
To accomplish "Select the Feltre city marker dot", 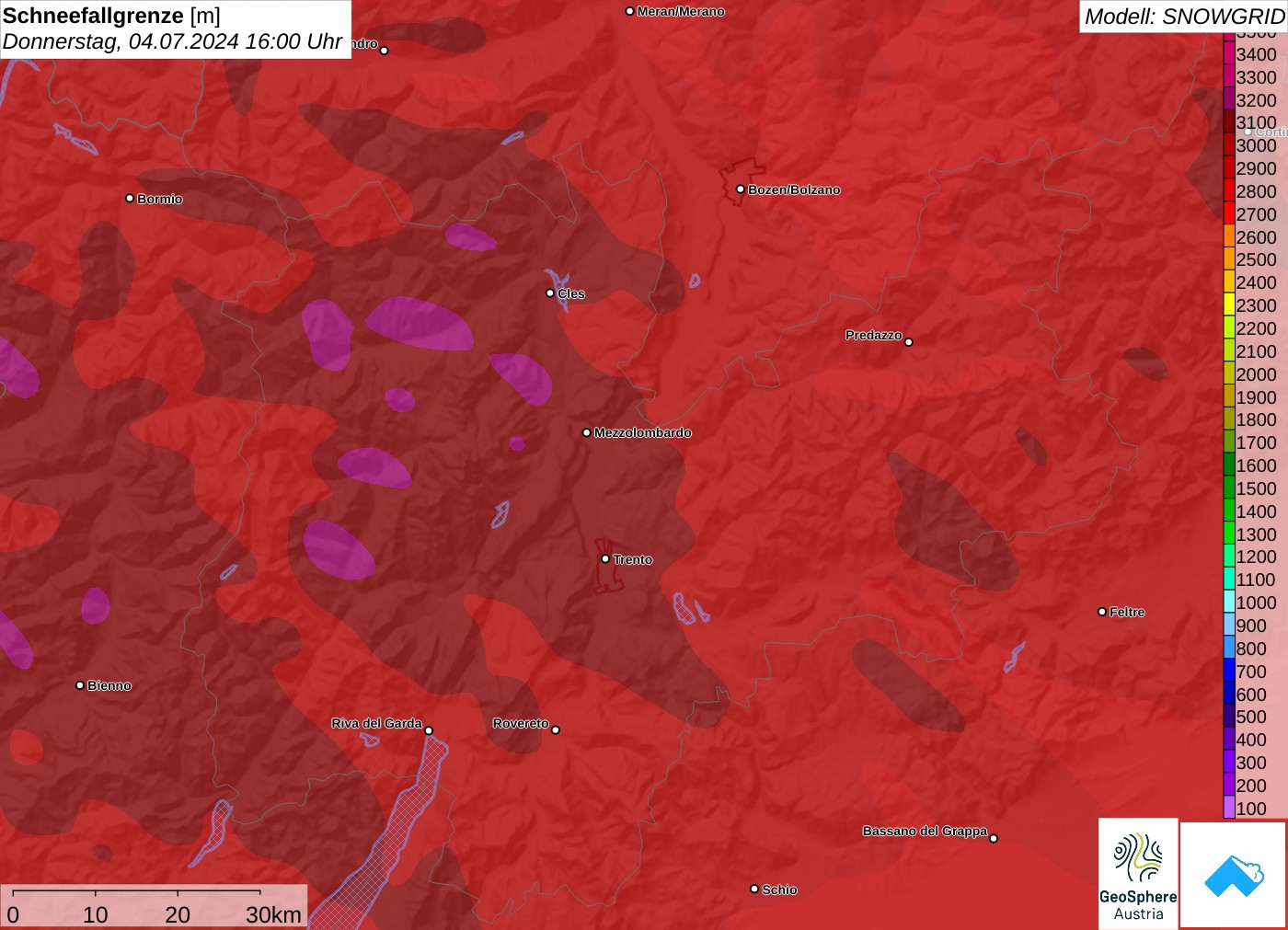I will [x=1102, y=612].
